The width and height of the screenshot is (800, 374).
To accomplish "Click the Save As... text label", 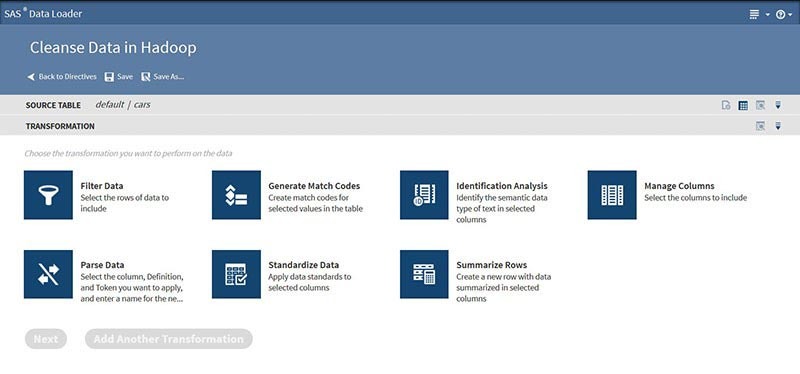I will click(168, 77).
